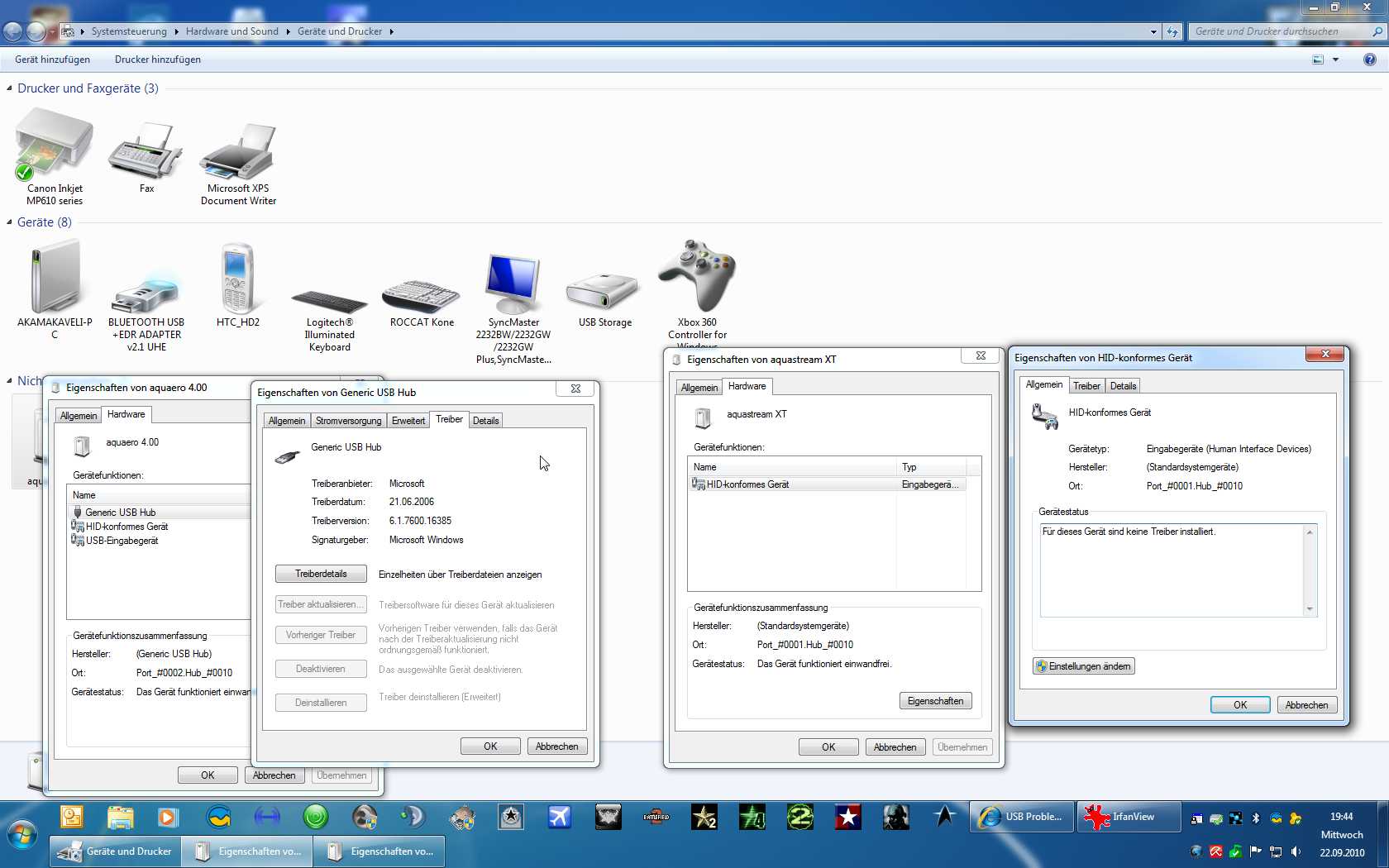The image size is (1389, 868).
Task: Select the Xbox 360 Controller device
Action: click(697, 293)
